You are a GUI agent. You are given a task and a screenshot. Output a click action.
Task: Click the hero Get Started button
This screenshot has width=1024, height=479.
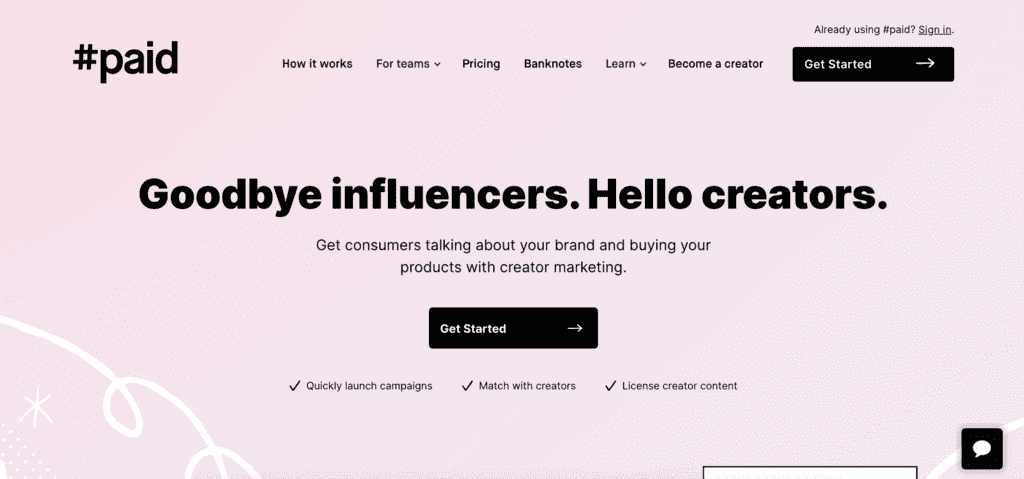[x=513, y=328]
